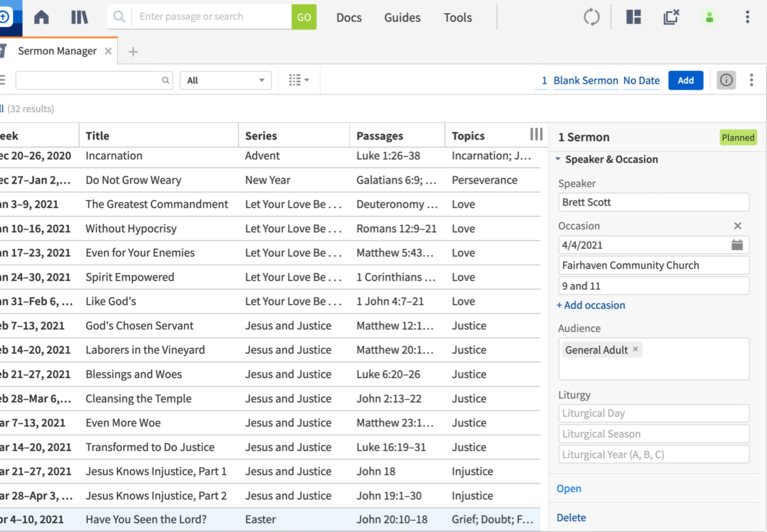
Task: Click the close all panels icon
Action: pos(671,17)
